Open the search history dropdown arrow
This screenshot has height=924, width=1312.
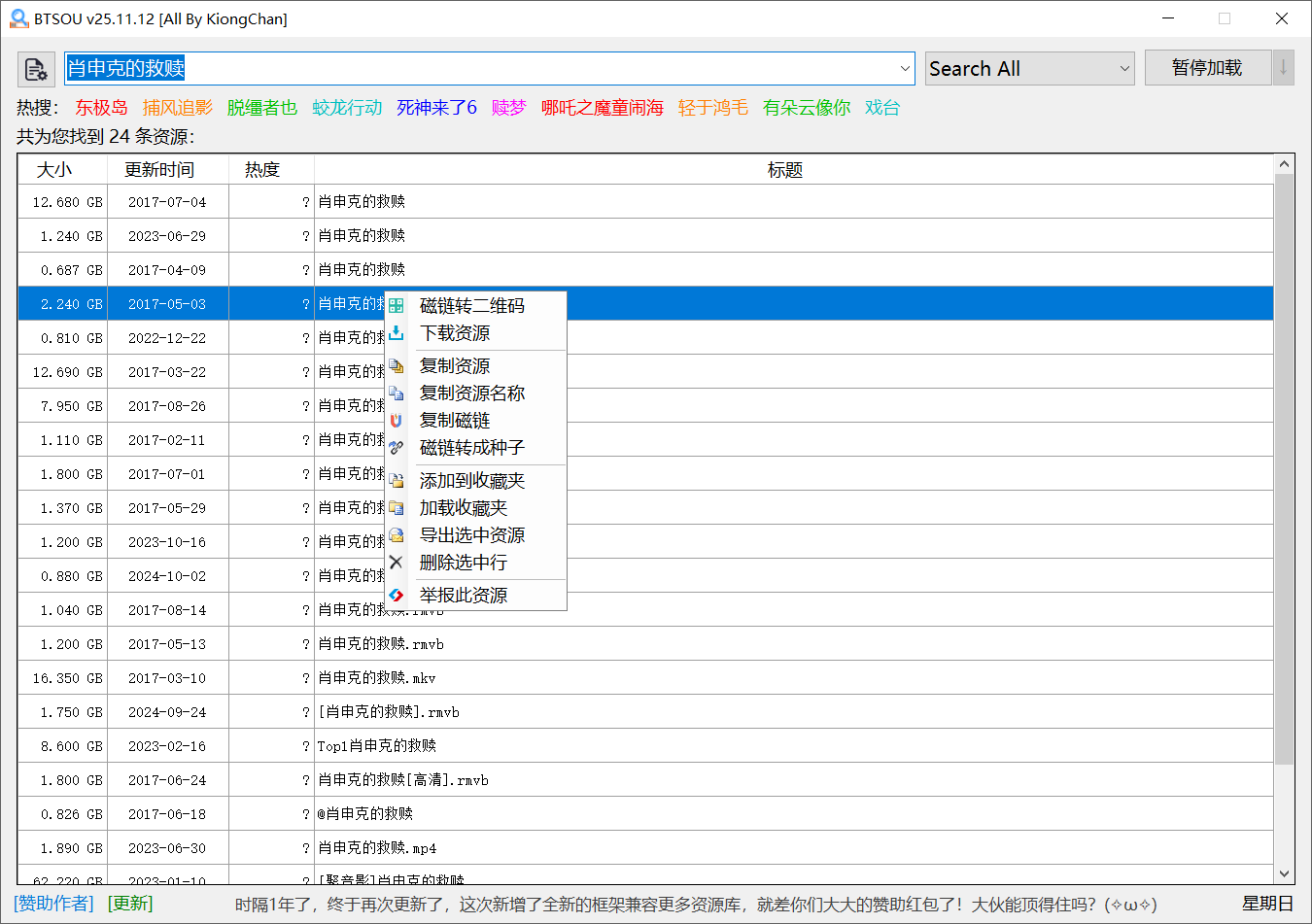(905, 68)
